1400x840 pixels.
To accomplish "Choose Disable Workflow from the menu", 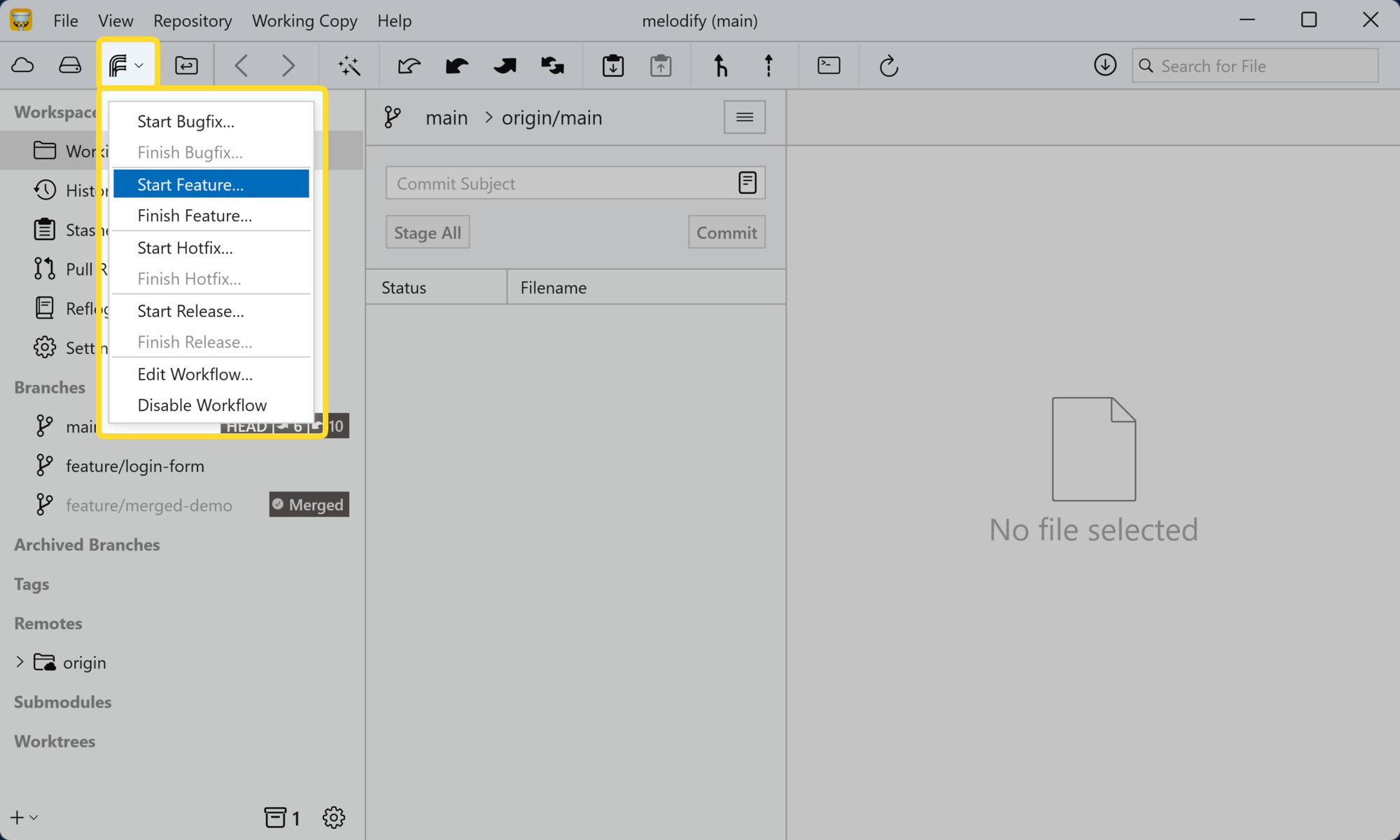I will tap(211, 405).
